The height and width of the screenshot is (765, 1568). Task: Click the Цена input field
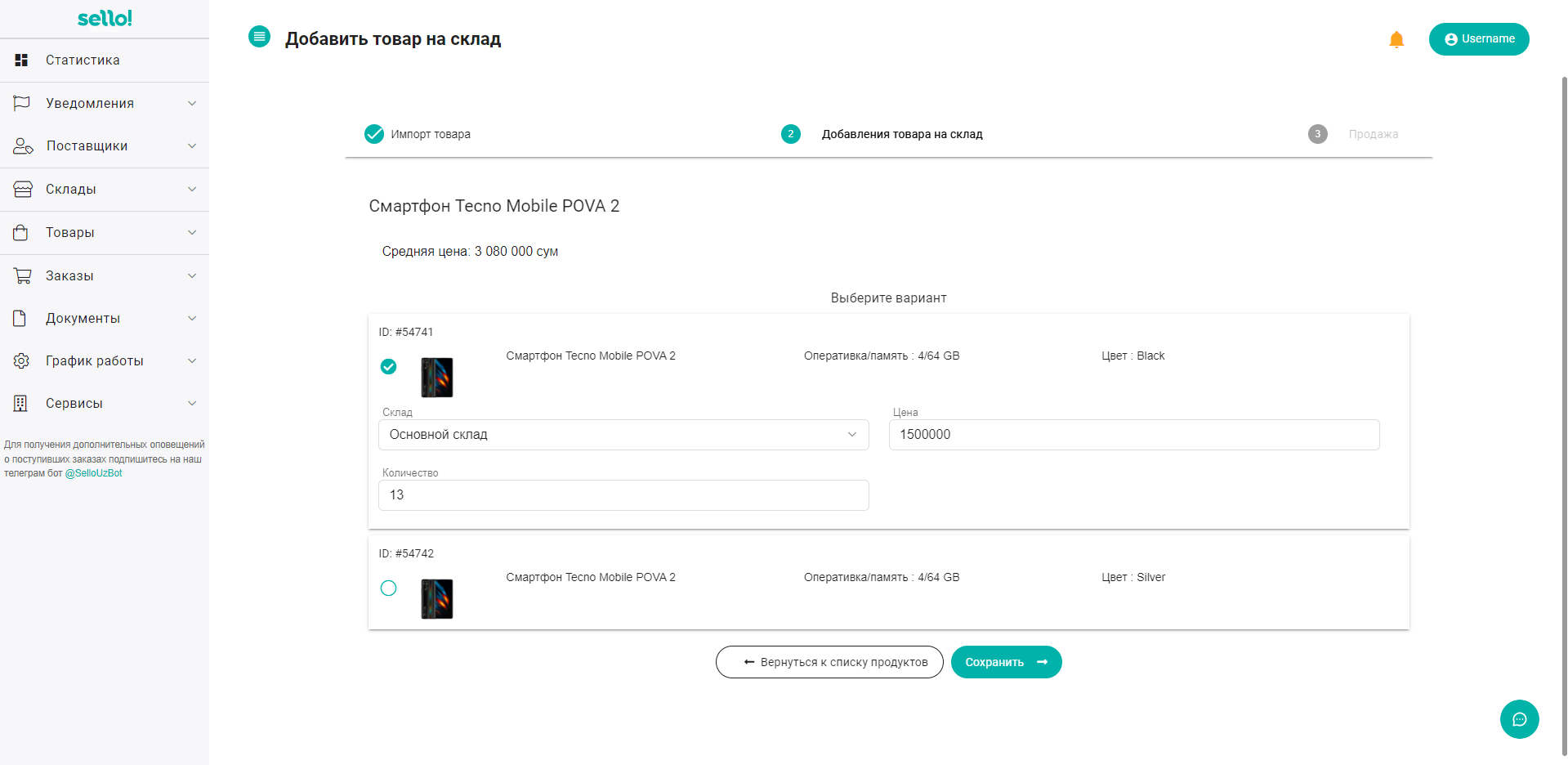(x=1134, y=435)
